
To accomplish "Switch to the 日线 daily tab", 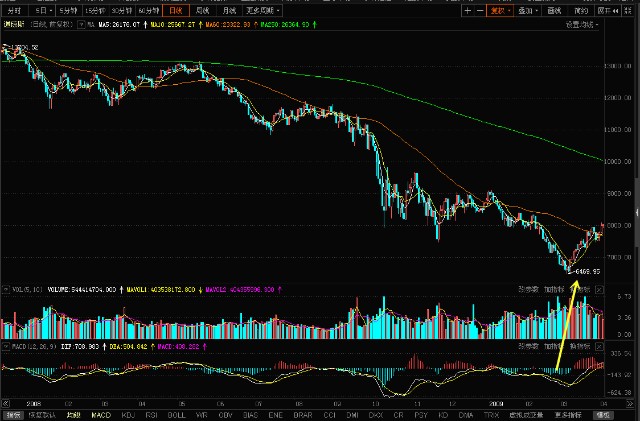I will [176, 11].
